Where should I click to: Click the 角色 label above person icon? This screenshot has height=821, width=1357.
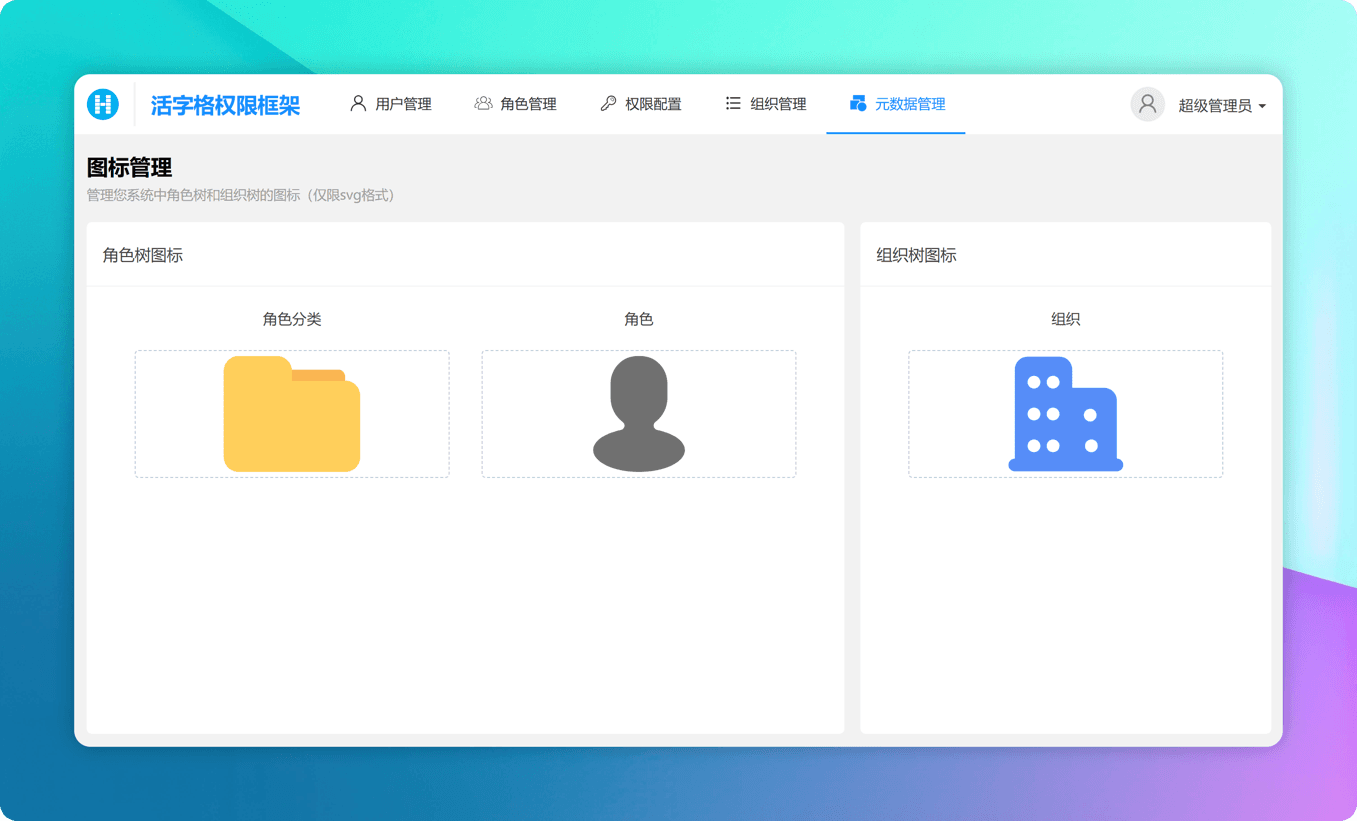coord(639,319)
